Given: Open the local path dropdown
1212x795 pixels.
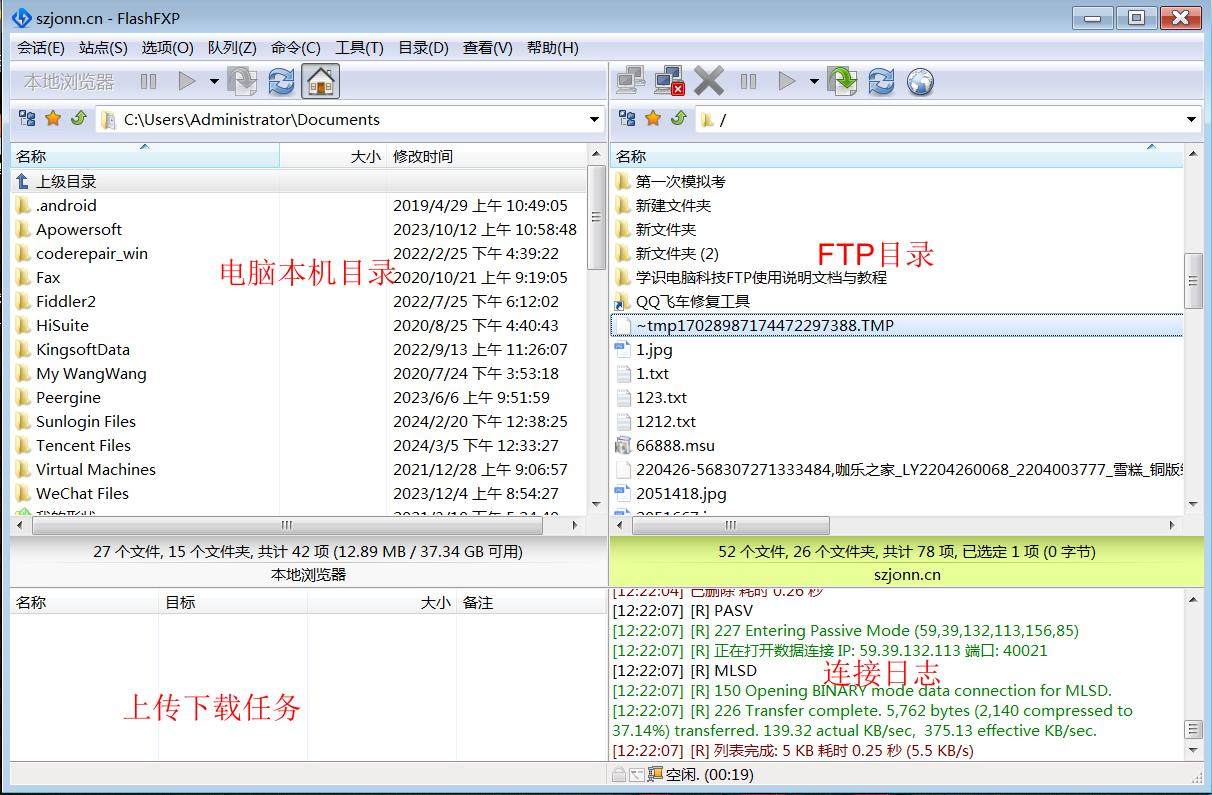Looking at the screenshot, I should point(595,118).
